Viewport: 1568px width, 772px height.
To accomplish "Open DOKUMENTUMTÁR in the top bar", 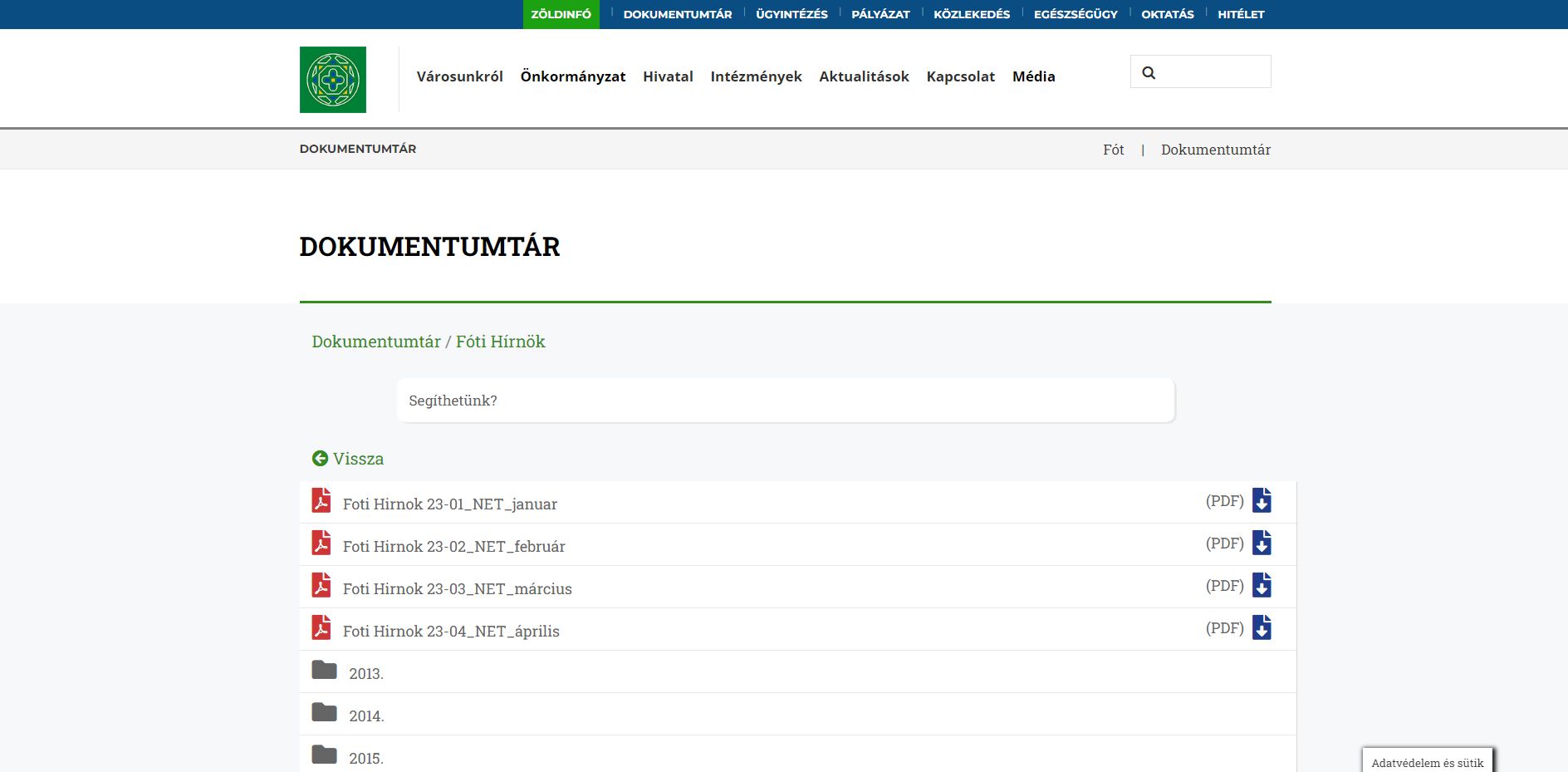I will coord(678,14).
